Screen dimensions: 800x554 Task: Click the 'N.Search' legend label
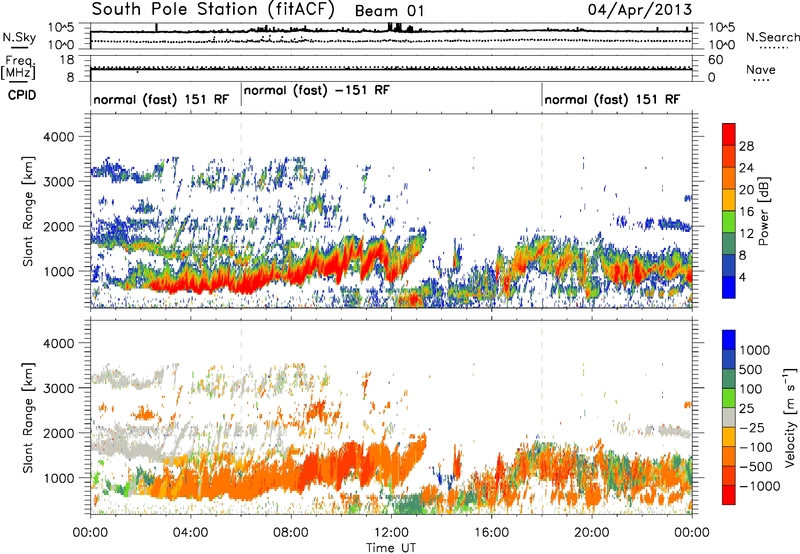pyautogui.click(x=772, y=37)
